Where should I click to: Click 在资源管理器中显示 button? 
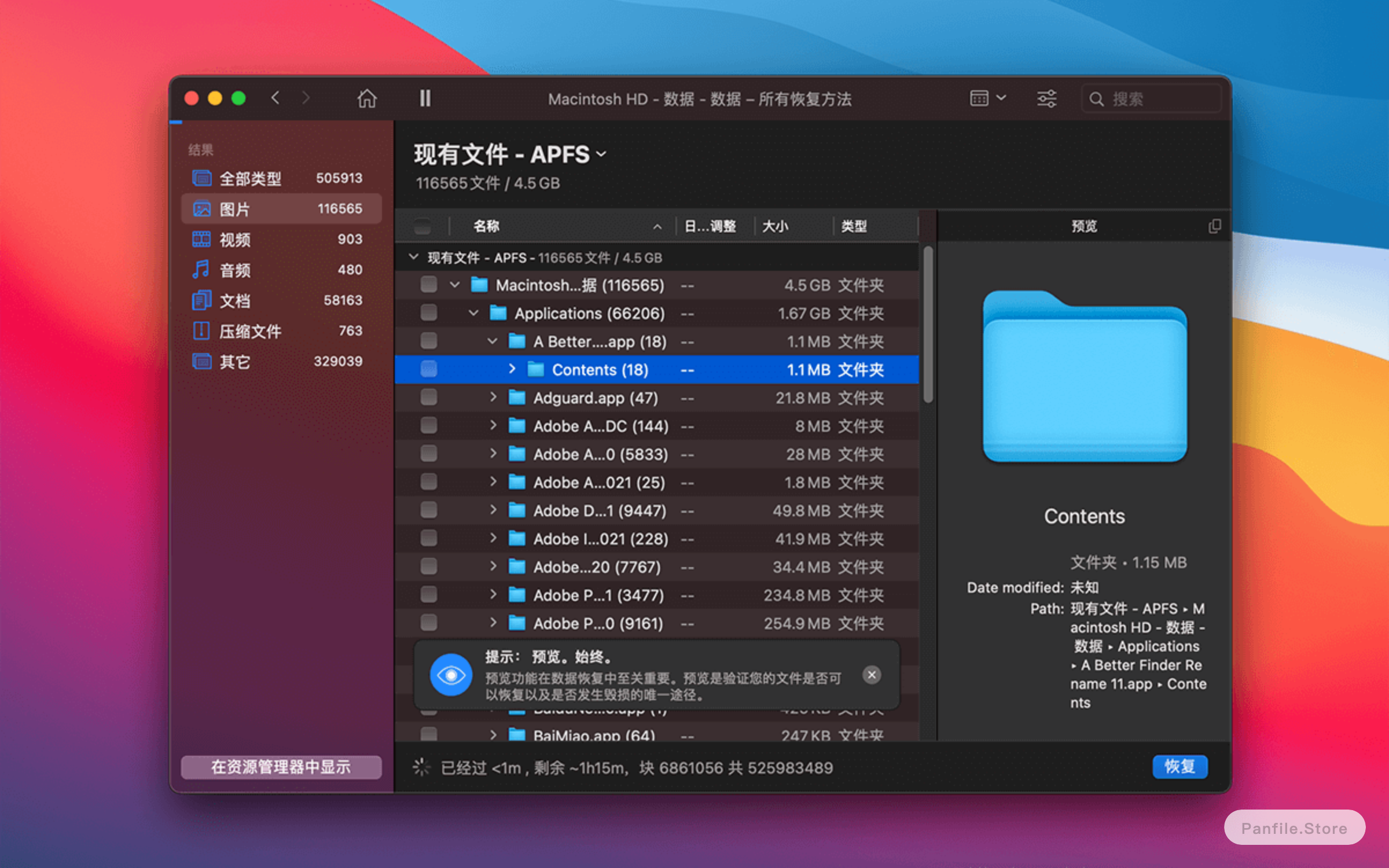281,767
